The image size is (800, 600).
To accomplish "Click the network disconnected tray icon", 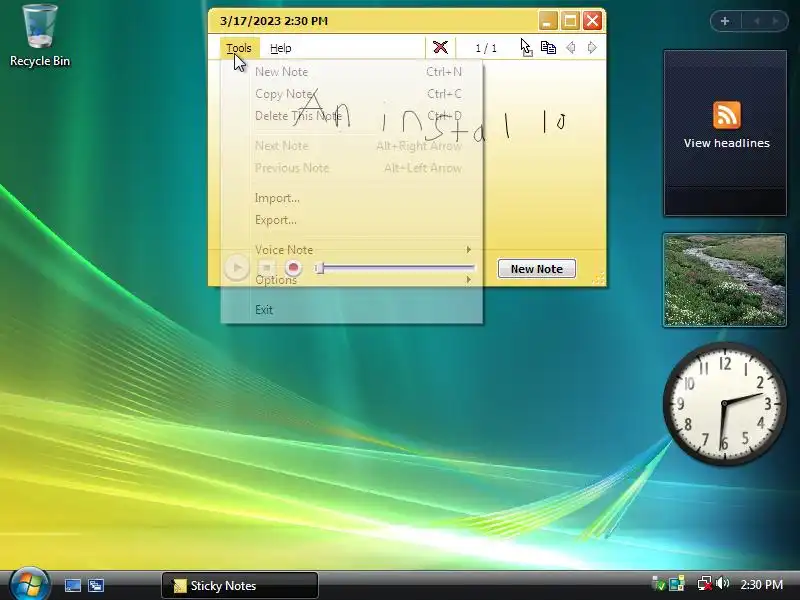I will (x=705, y=583).
